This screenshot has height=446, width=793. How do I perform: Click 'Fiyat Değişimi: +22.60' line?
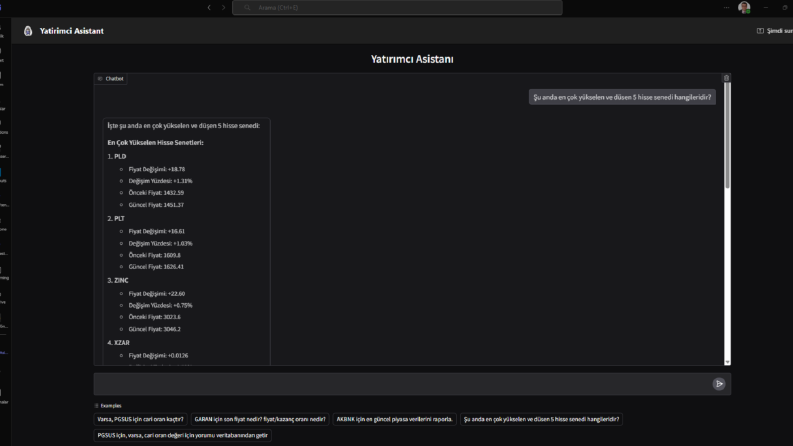pos(157,294)
